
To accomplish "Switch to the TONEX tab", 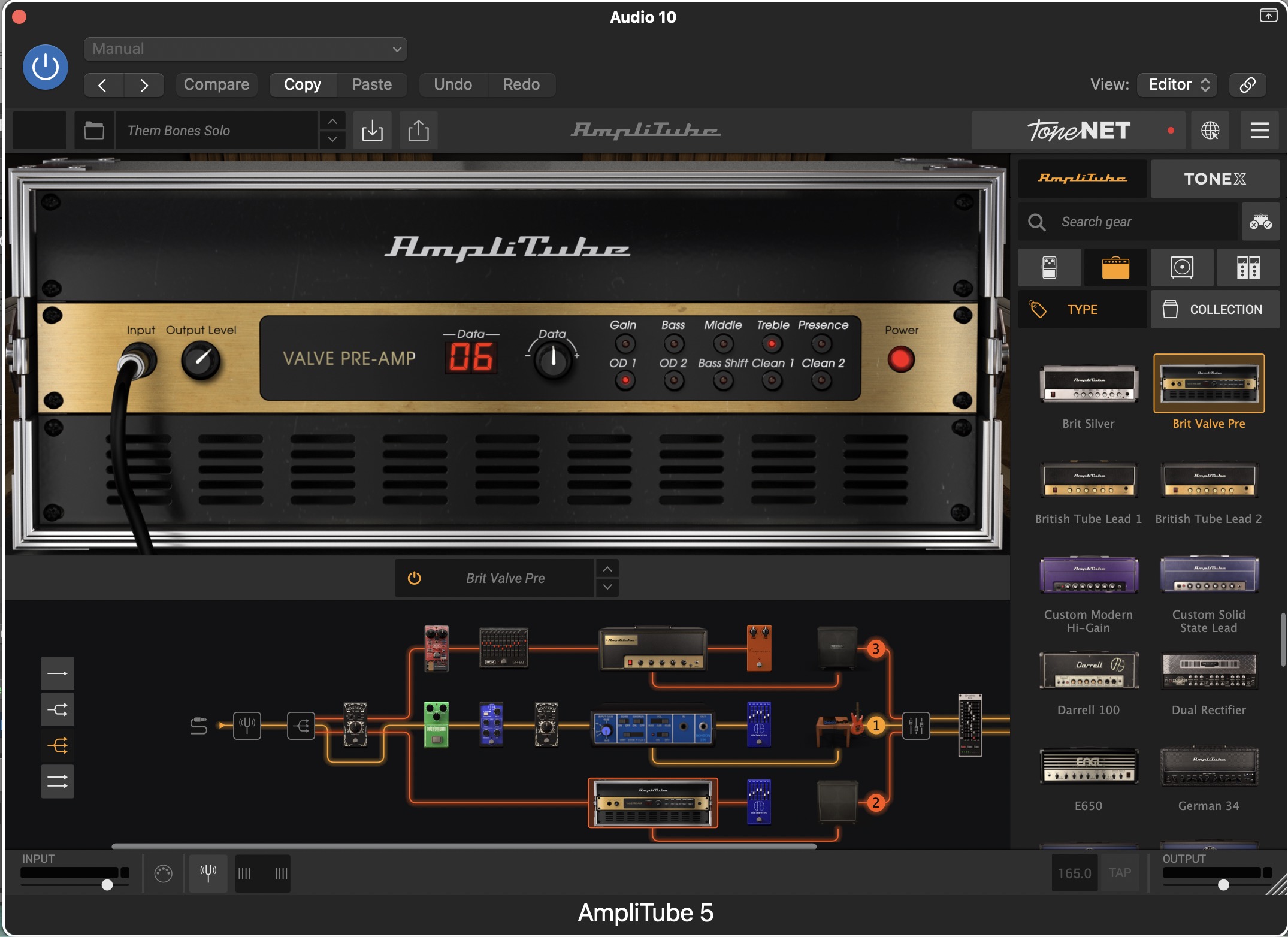I will coord(1214,179).
